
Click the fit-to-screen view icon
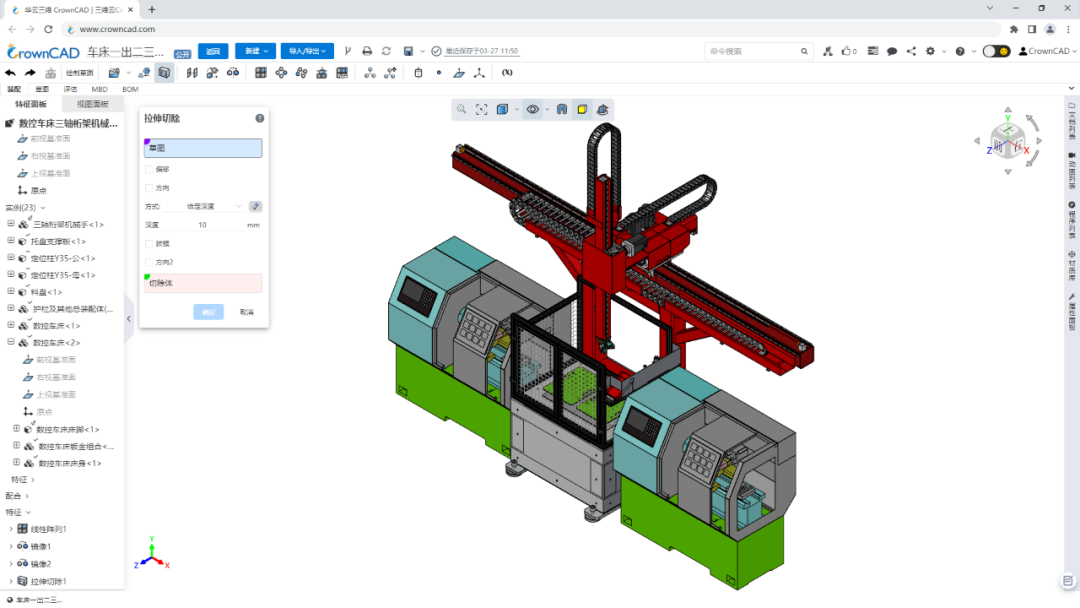tap(481, 109)
